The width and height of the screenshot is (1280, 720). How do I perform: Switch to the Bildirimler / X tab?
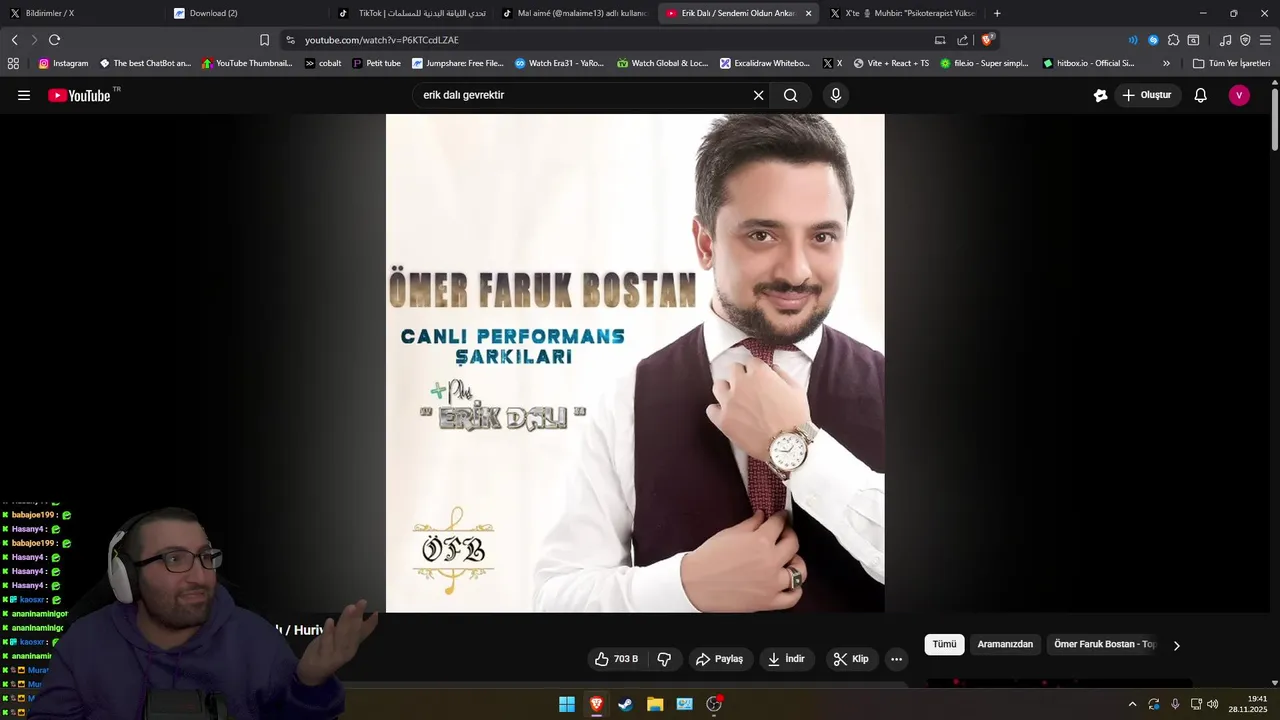(80, 13)
